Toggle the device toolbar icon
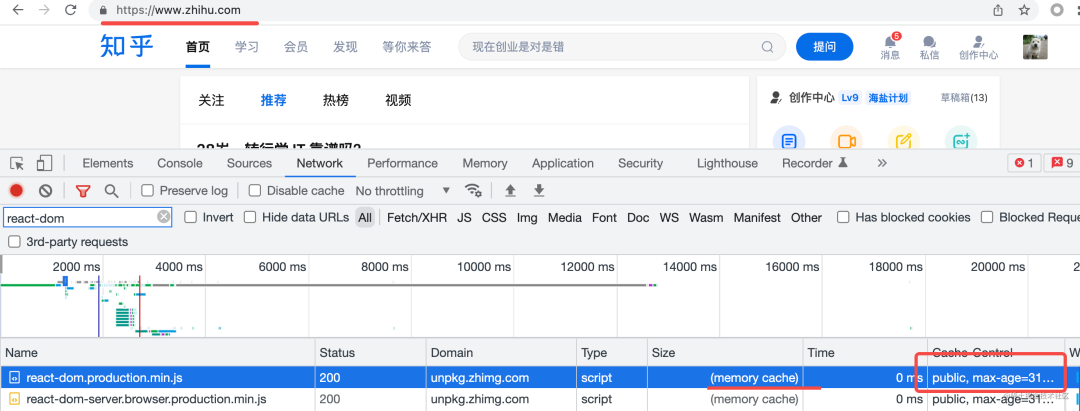Viewport: 1080px width, 411px height. tap(44, 163)
